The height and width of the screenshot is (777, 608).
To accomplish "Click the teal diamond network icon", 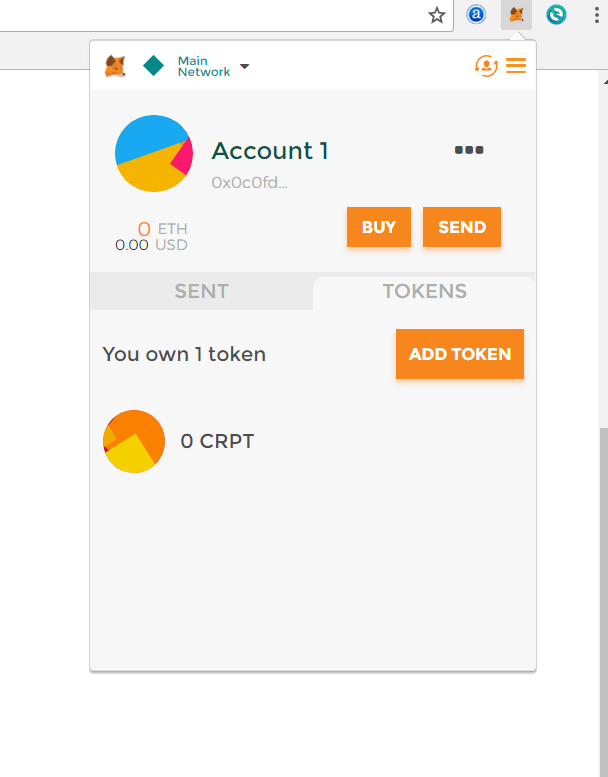I will coord(154,66).
